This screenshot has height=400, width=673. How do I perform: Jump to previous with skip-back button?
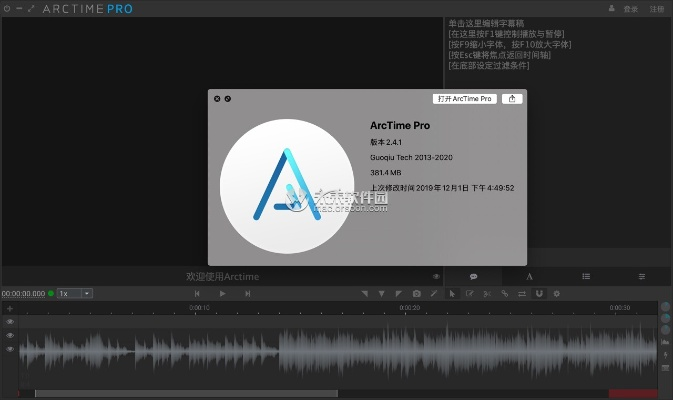point(197,294)
